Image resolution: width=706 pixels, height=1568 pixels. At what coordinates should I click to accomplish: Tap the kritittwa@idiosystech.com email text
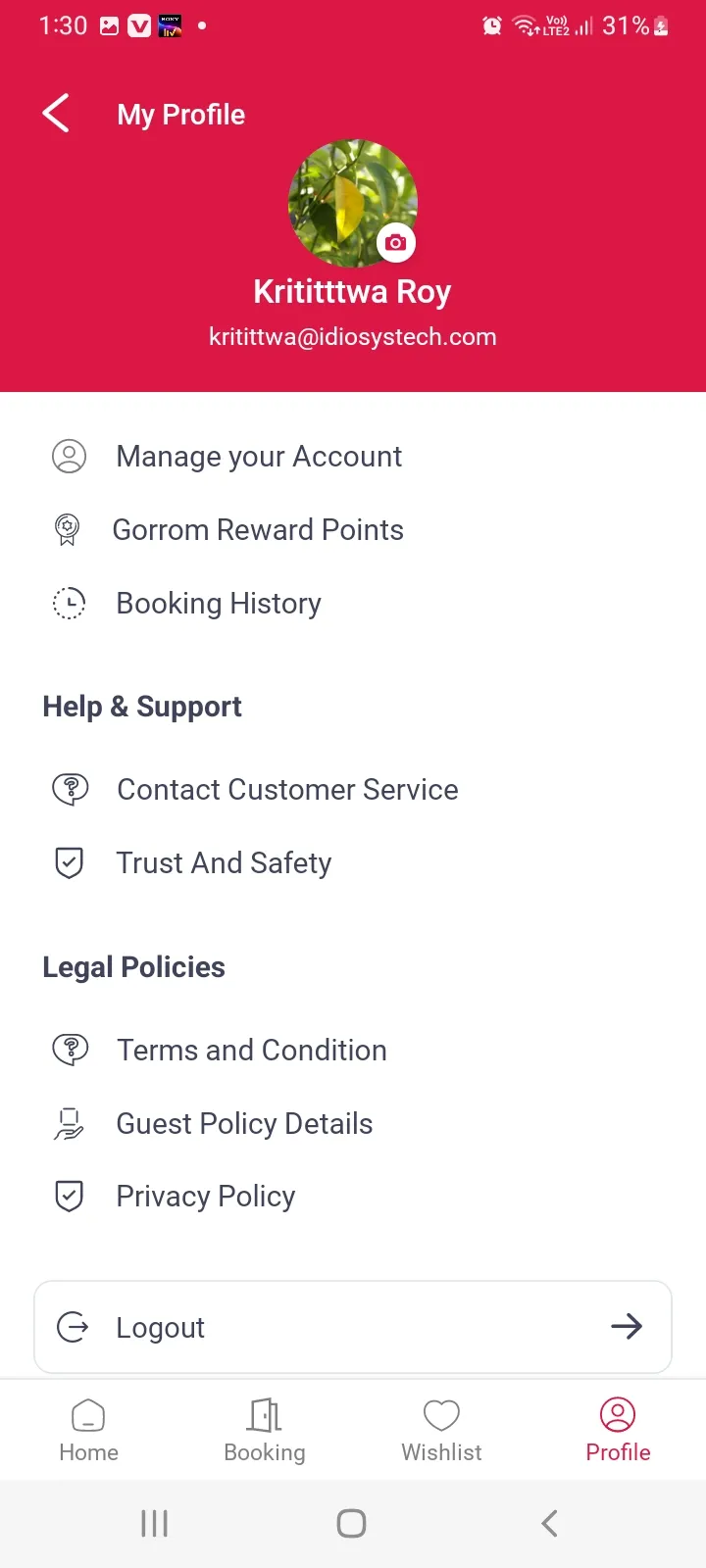pyautogui.click(x=353, y=337)
